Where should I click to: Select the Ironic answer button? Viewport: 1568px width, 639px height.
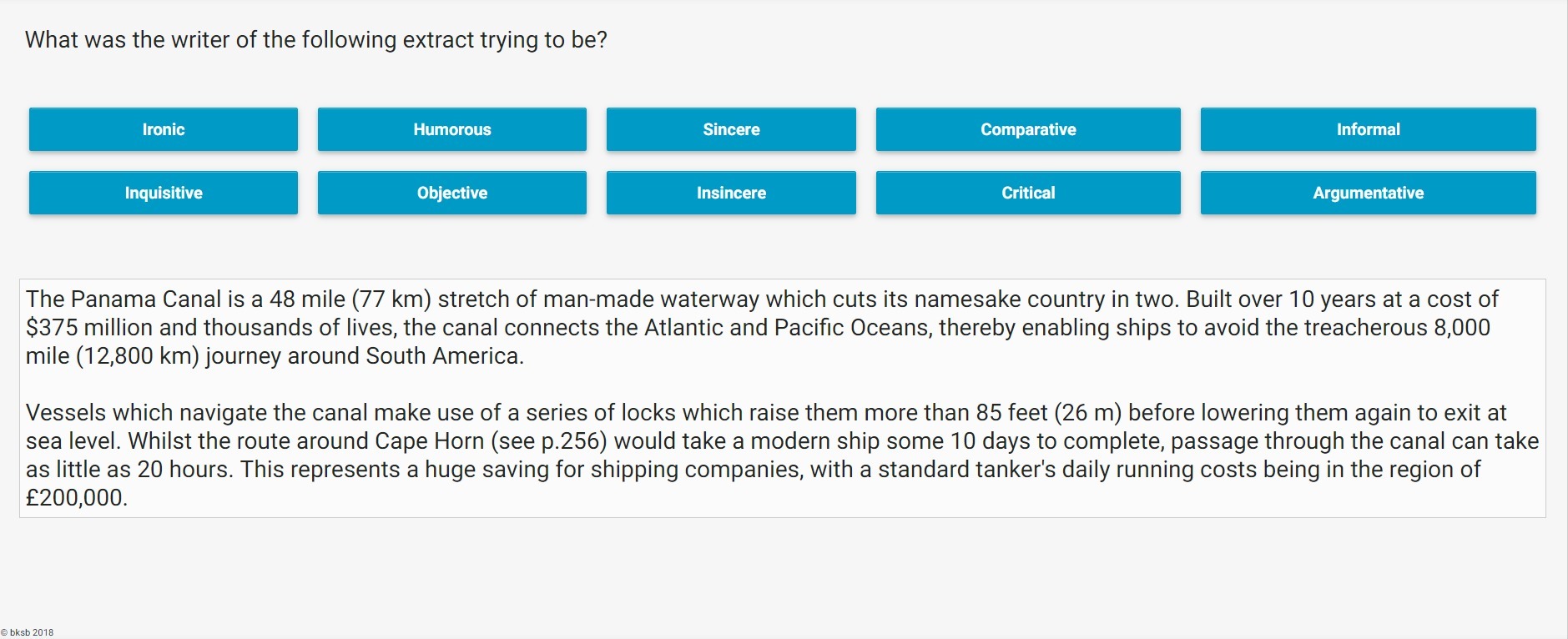164,129
